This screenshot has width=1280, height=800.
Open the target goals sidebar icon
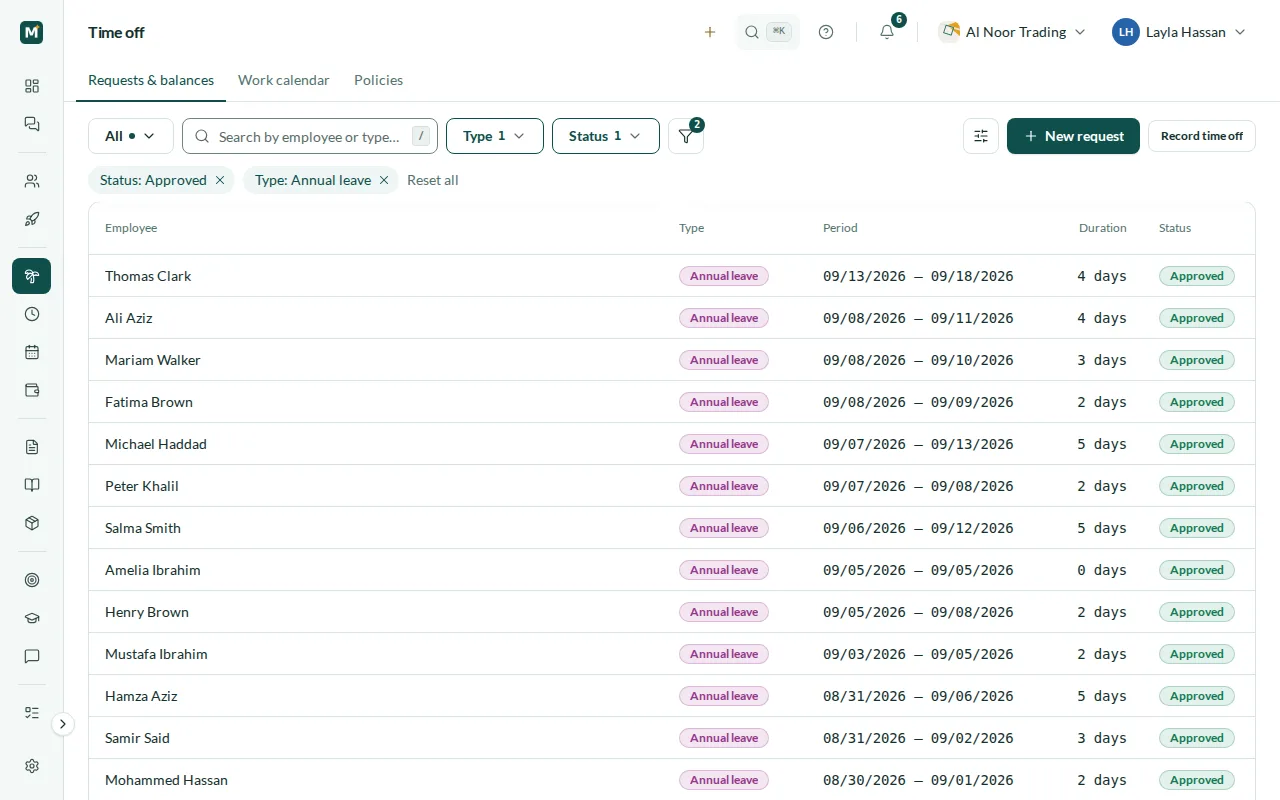[32, 580]
